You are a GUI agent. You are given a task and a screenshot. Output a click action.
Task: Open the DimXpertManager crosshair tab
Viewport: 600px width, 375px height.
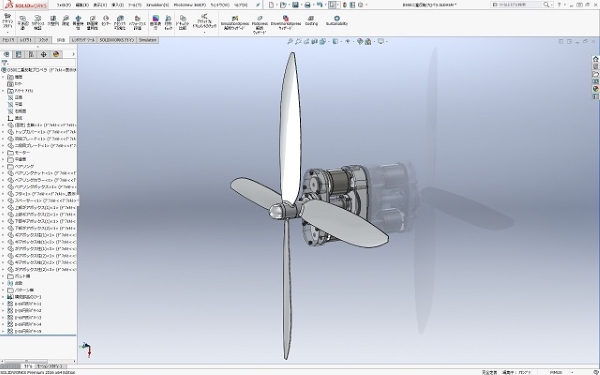[44, 54]
